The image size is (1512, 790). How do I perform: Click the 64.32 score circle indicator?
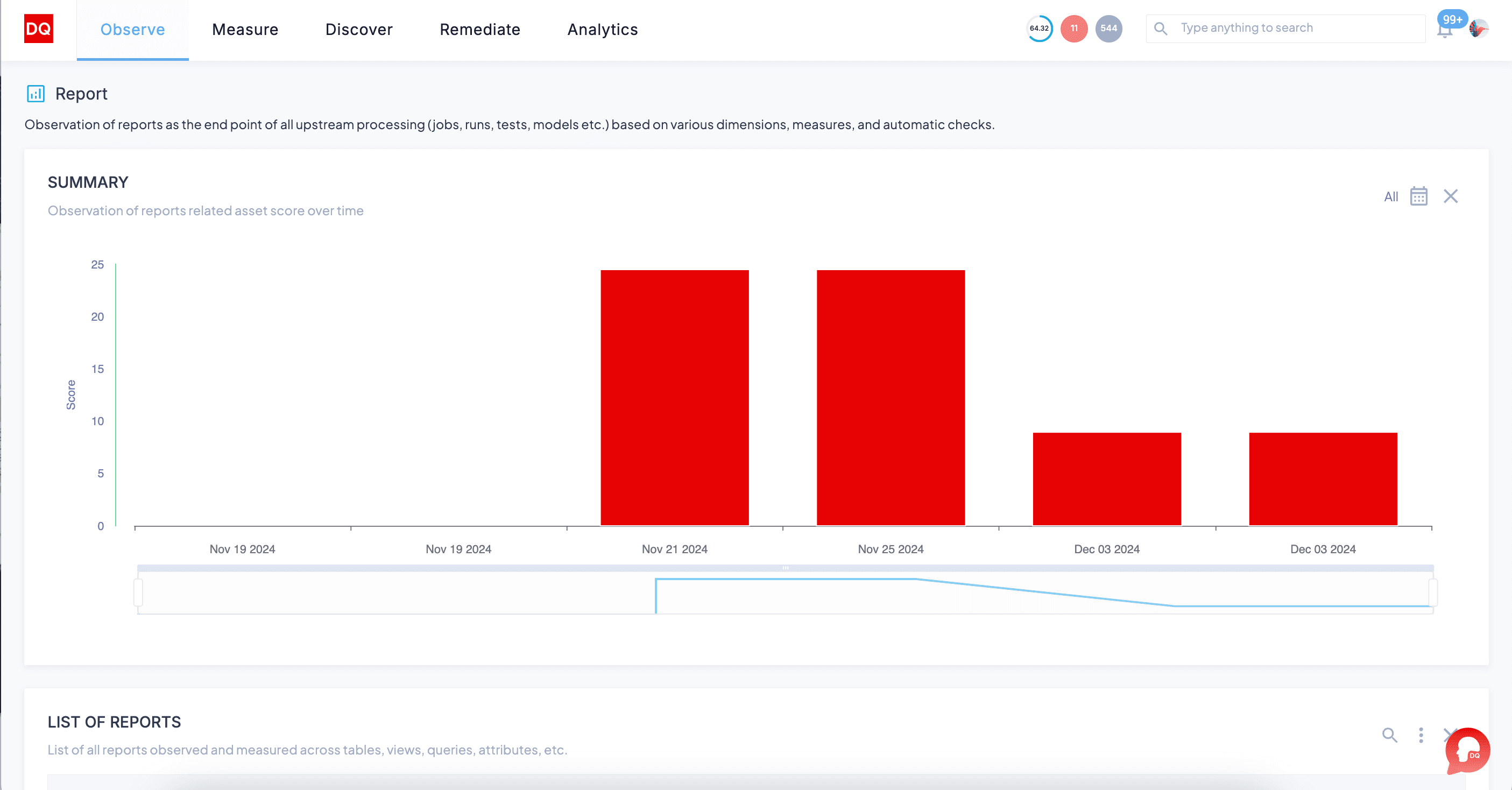point(1039,28)
